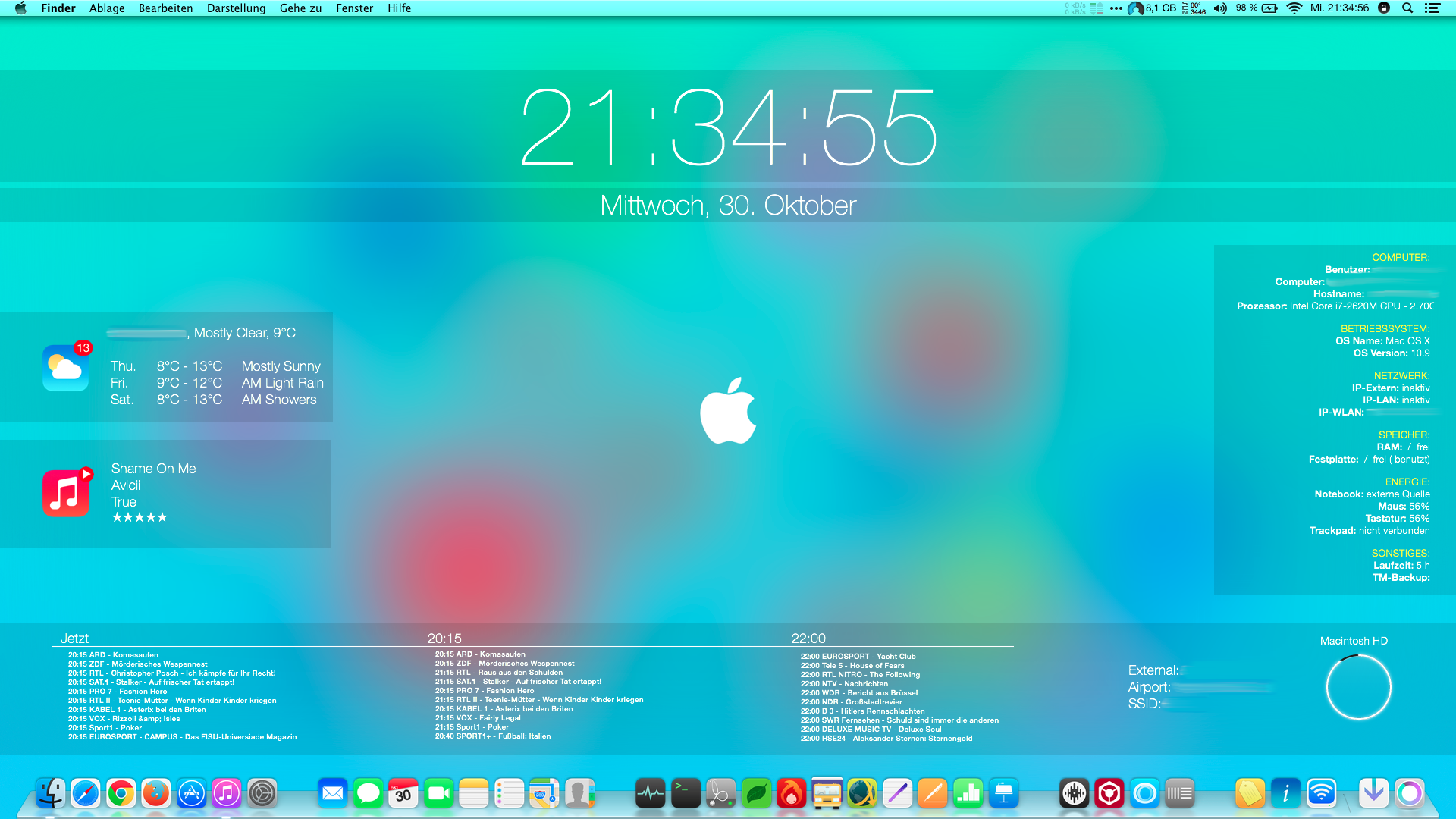Mute sound via the speaker menu bar icon
This screenshot has height=819, width=1456.
click(x=1219, y=8)
